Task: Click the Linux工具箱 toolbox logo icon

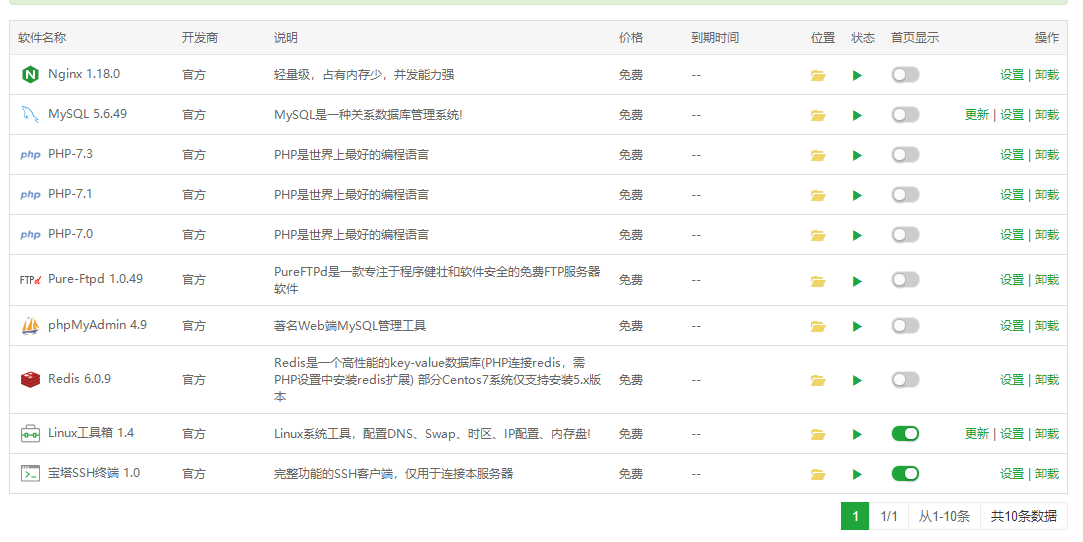Action: click(30, 434)
